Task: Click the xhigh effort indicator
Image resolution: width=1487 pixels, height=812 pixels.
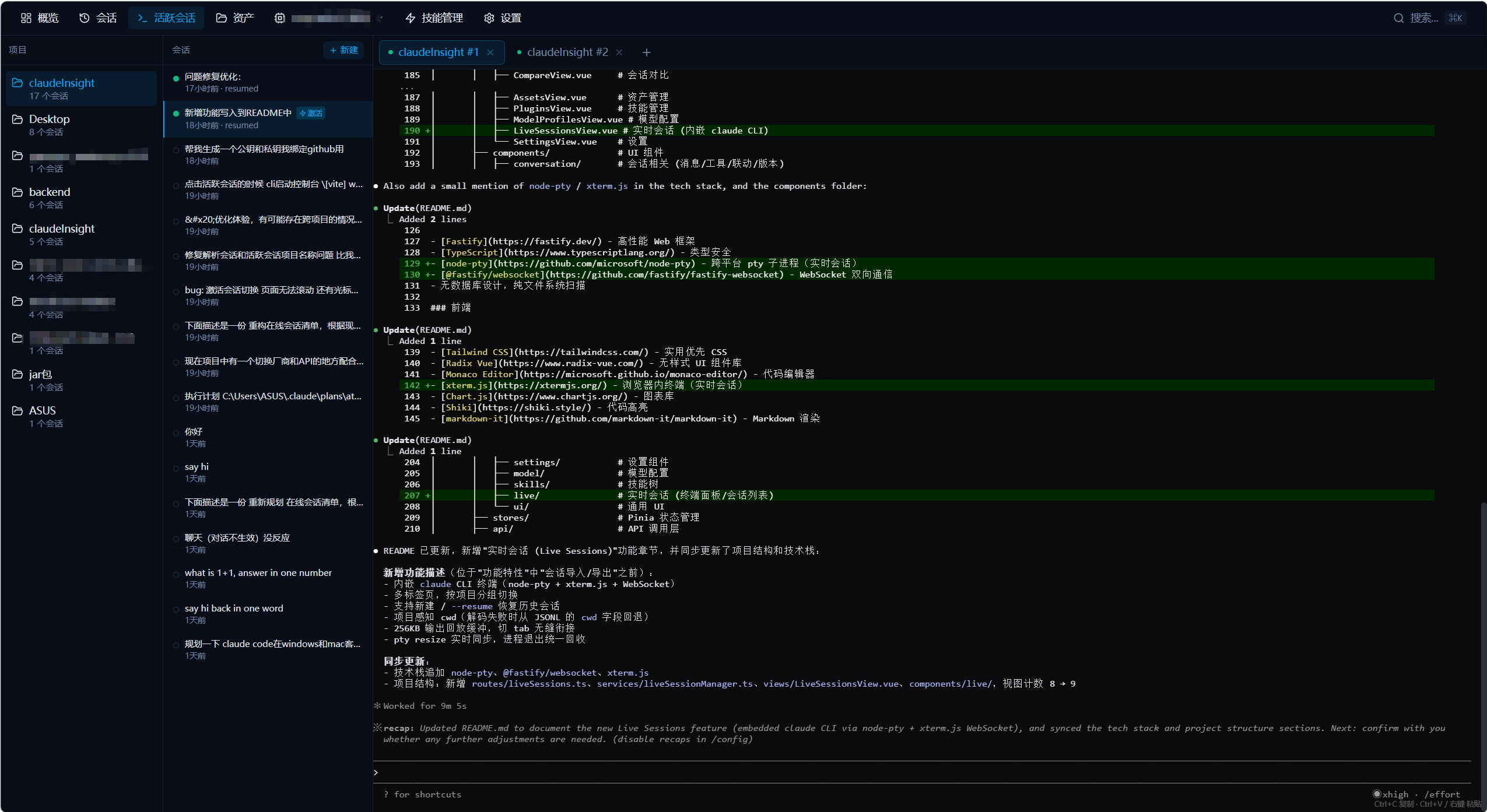Action: tap(1391, 794)
